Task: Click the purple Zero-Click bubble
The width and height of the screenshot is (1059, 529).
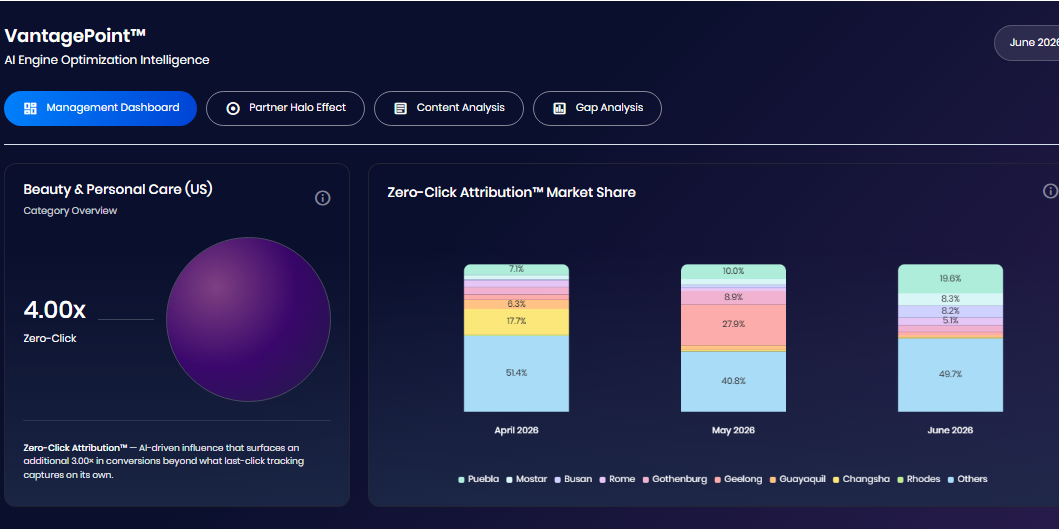Action: tap(248, 320)
